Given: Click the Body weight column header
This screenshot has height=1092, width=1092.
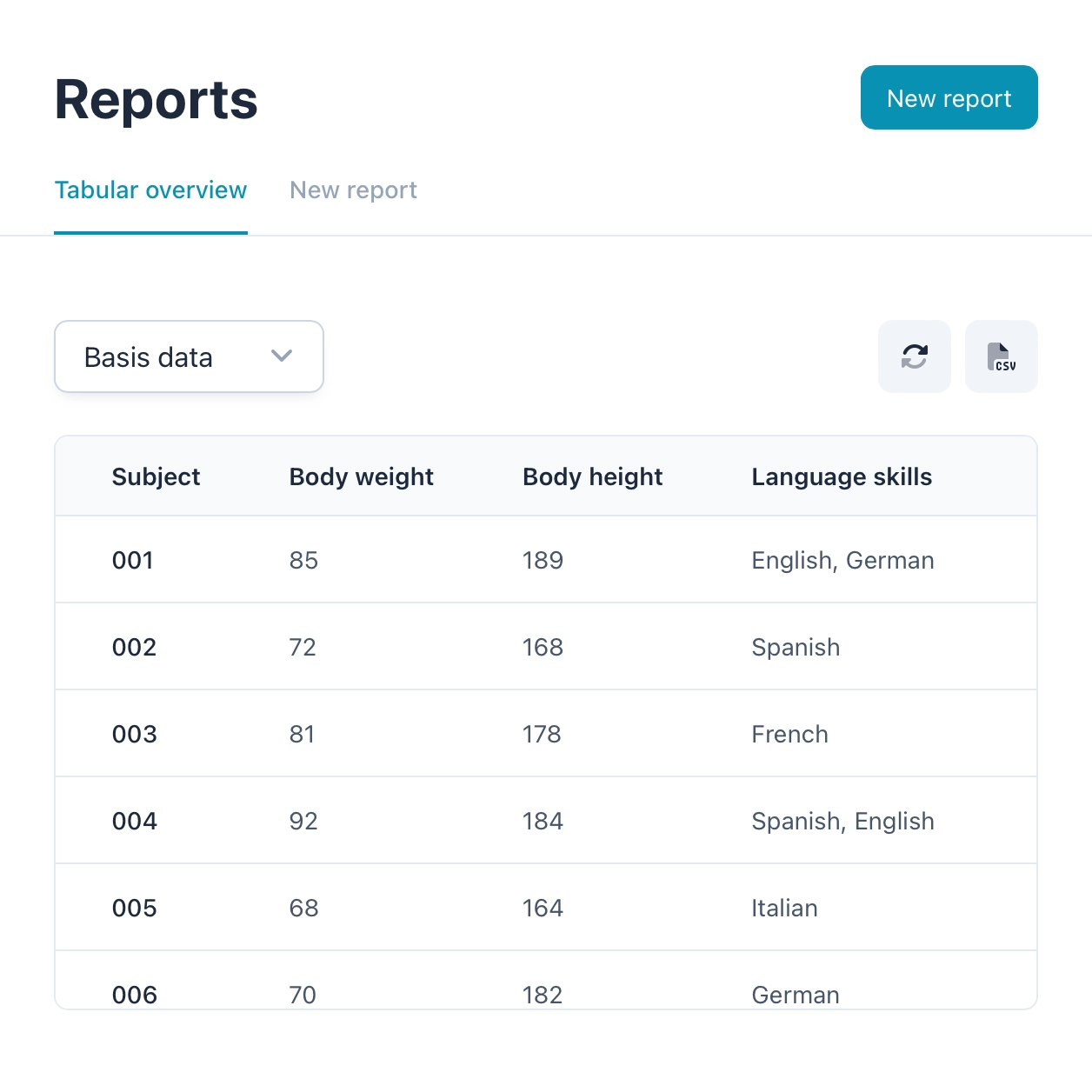Looking at the screenshot, I should [x=361, y=476].
